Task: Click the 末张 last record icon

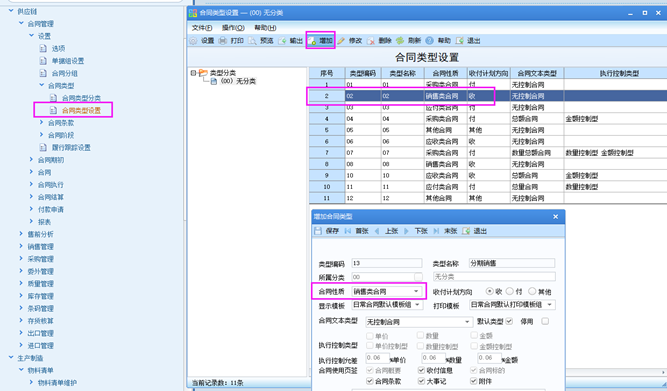Action: click(x=436, y=231)
